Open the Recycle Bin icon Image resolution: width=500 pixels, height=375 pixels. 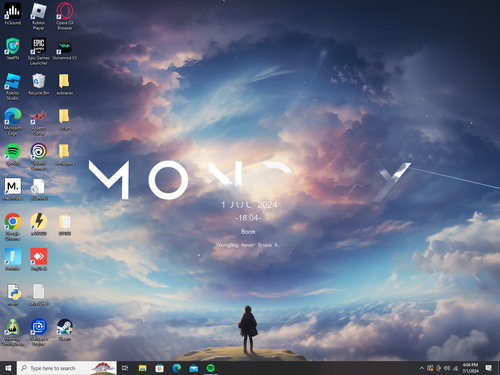[x=39, y=84]
